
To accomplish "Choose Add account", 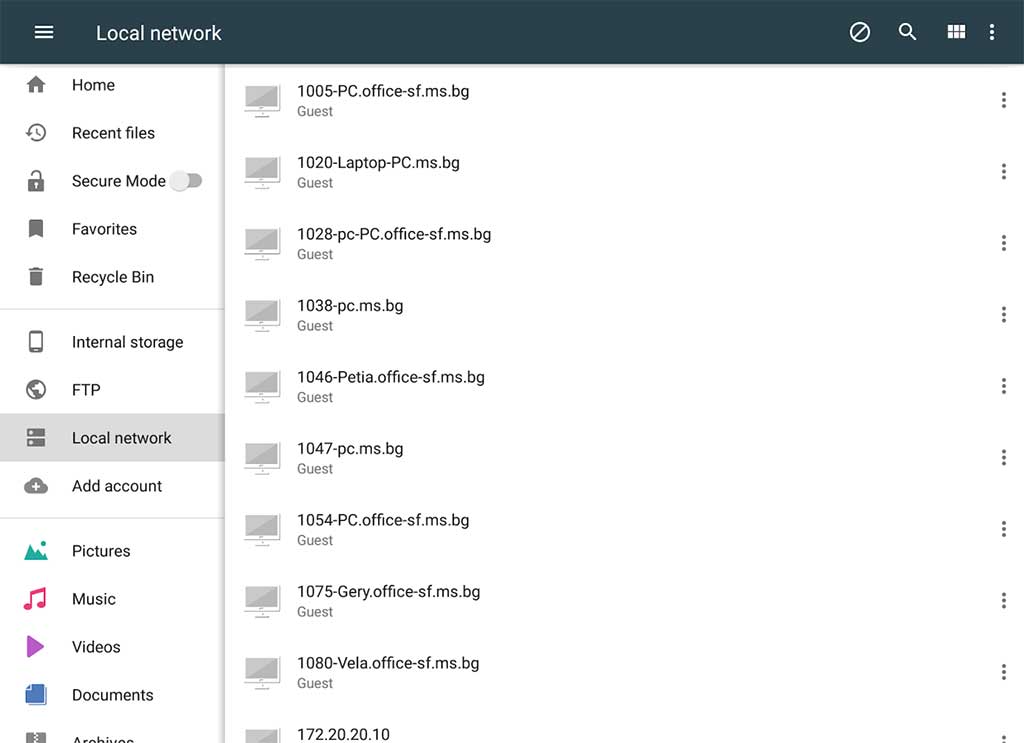I will (x=112, y=486).
